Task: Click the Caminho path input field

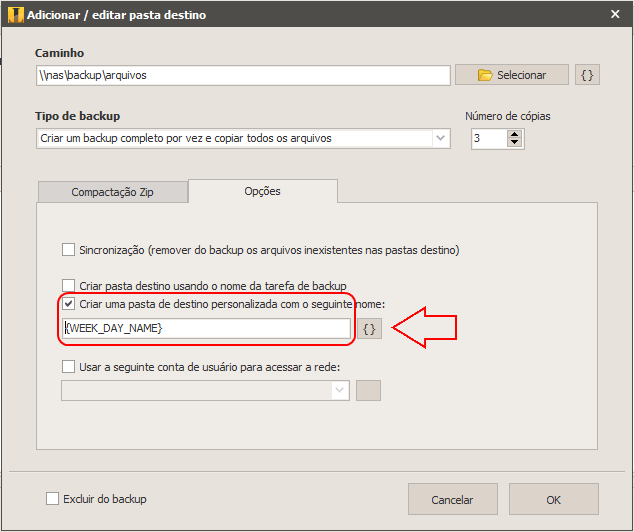Action: point(243,75)
